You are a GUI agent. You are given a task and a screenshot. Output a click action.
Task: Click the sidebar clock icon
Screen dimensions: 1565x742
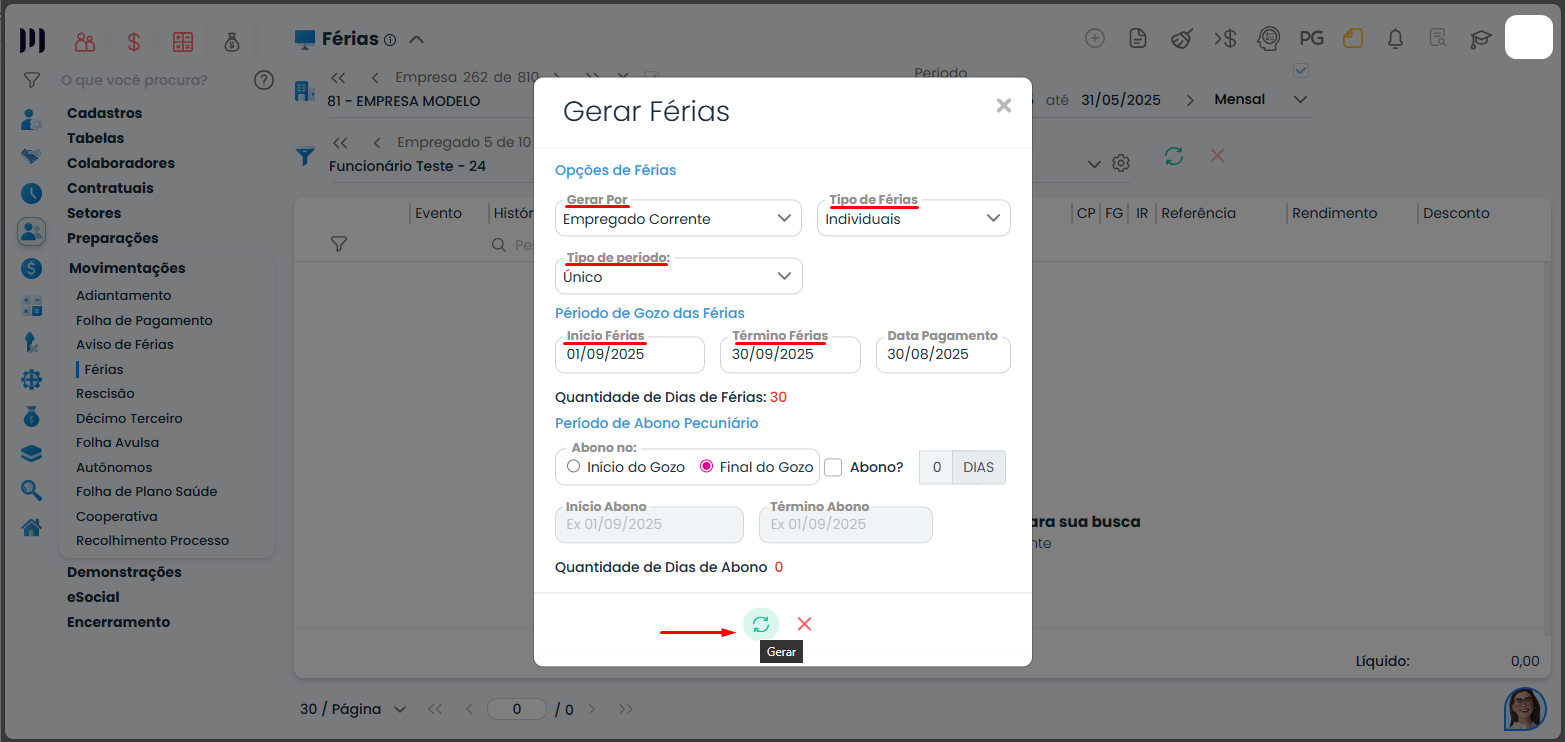point(31,194)
